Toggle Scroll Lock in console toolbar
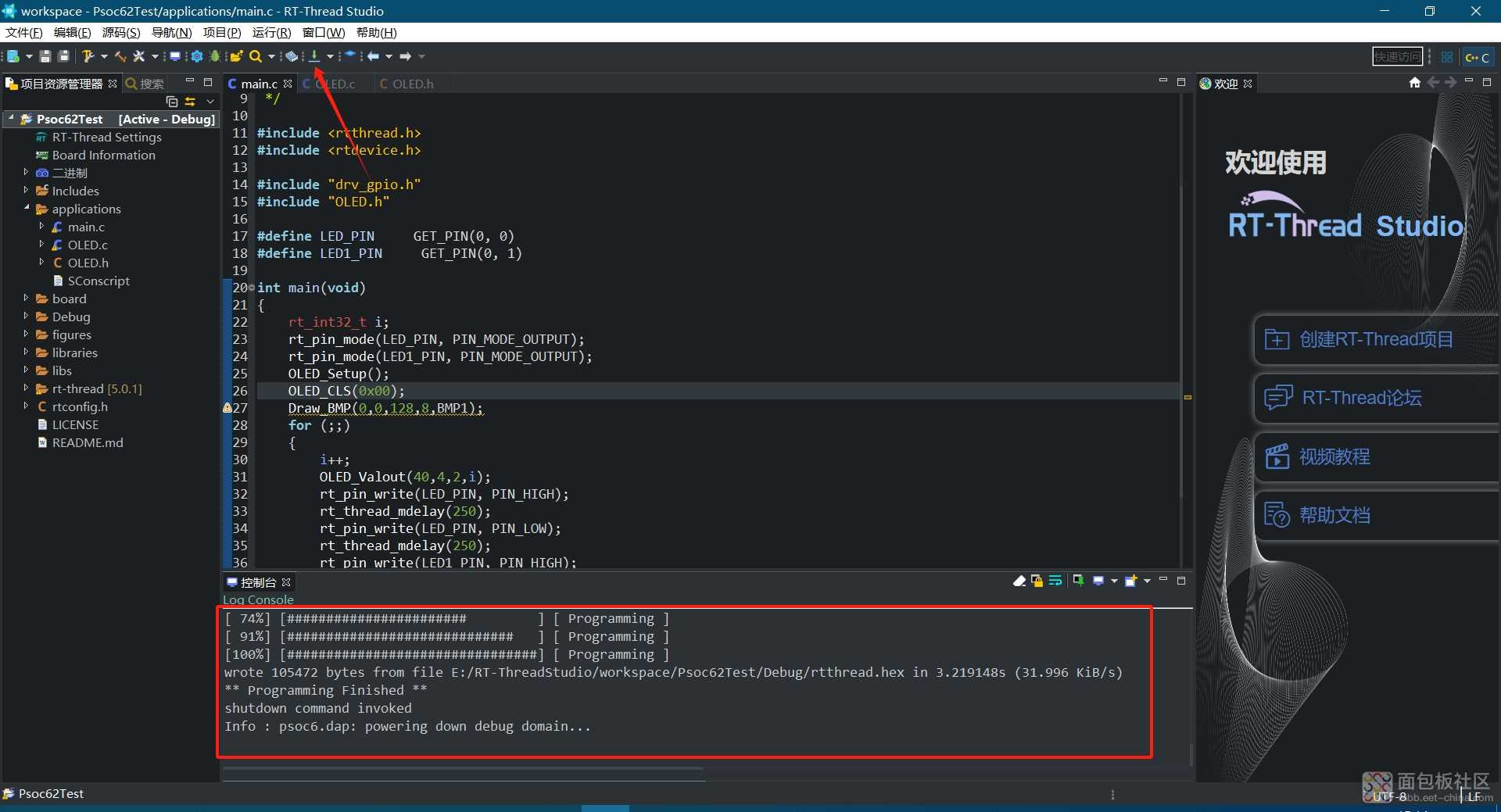Viewport: 1501px width, 812px height. (1037, 581)
